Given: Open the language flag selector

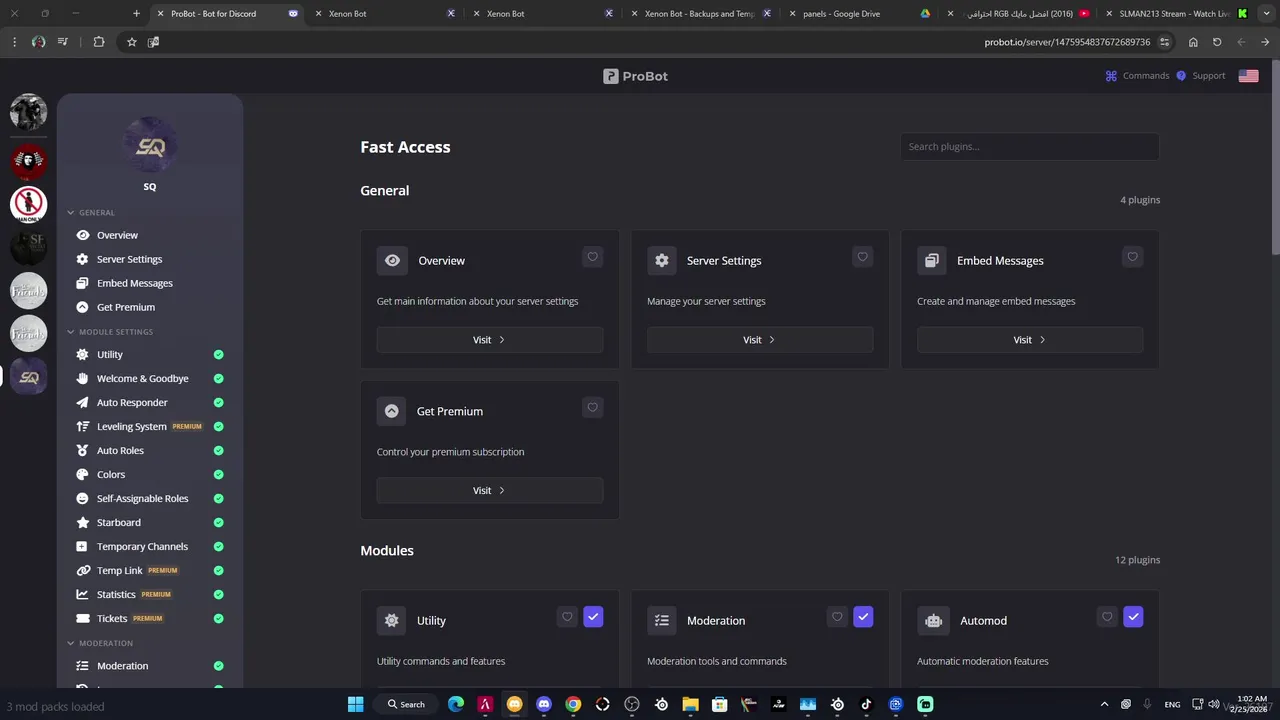Looking at the screenshot, I should pos(1248,76).
